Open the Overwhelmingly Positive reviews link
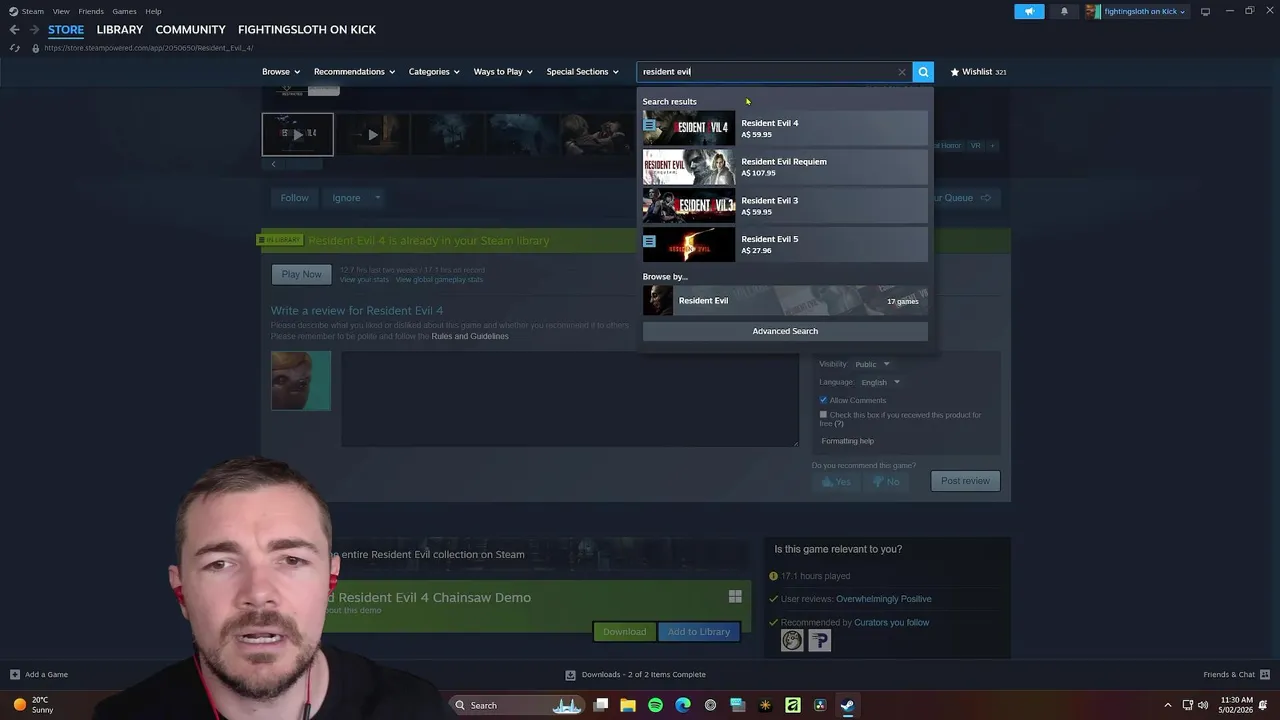This screenshot has height=720, width=1280. (x=883, y=599)
